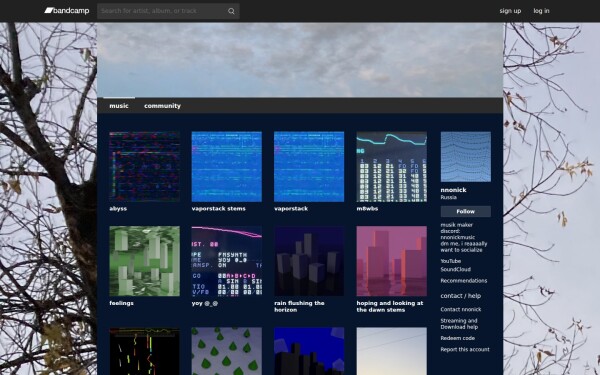Open the m8wbs album artwork
Viewport: 600px width, 375px height.
pyautogui.click(x=391, y=166)
